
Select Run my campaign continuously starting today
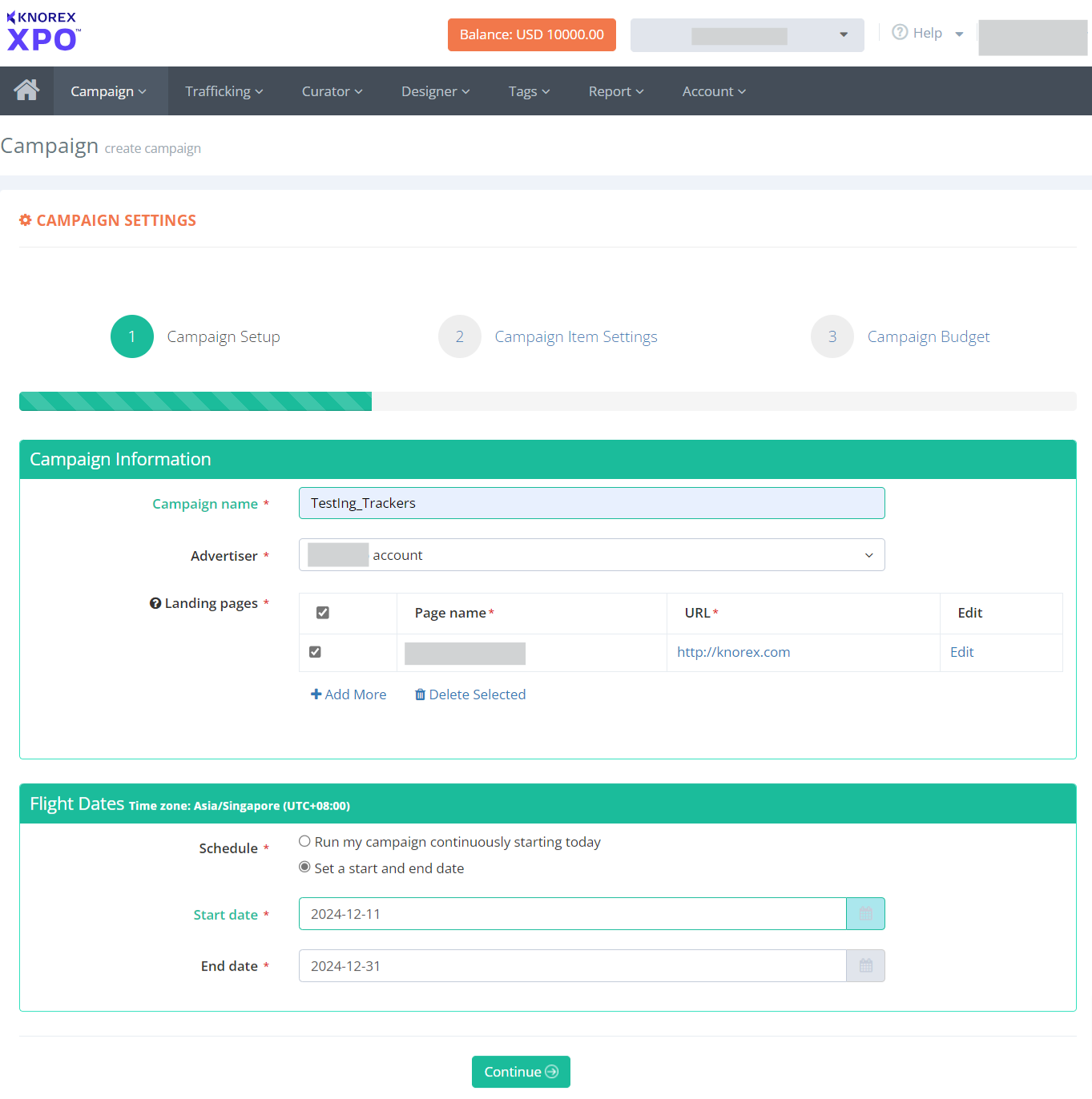305,842
